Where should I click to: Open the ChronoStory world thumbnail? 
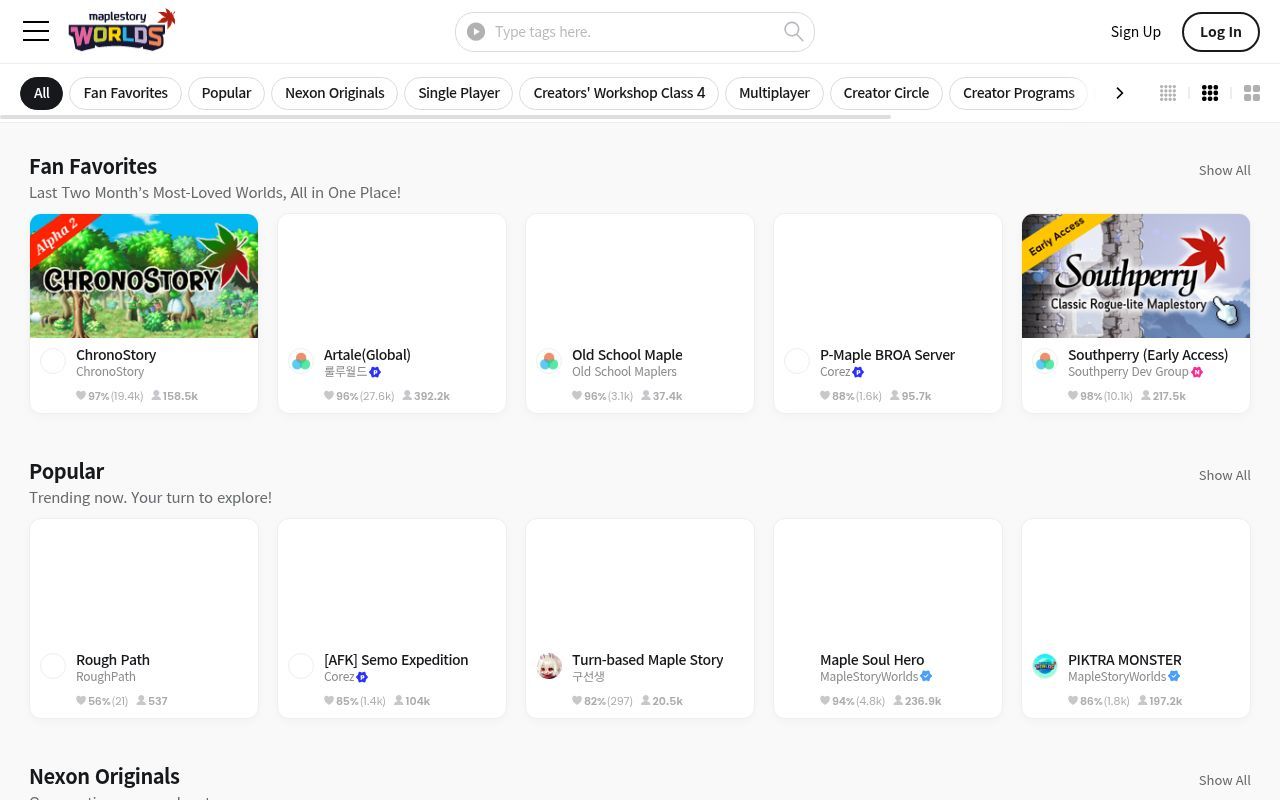[x=144, y=276]
